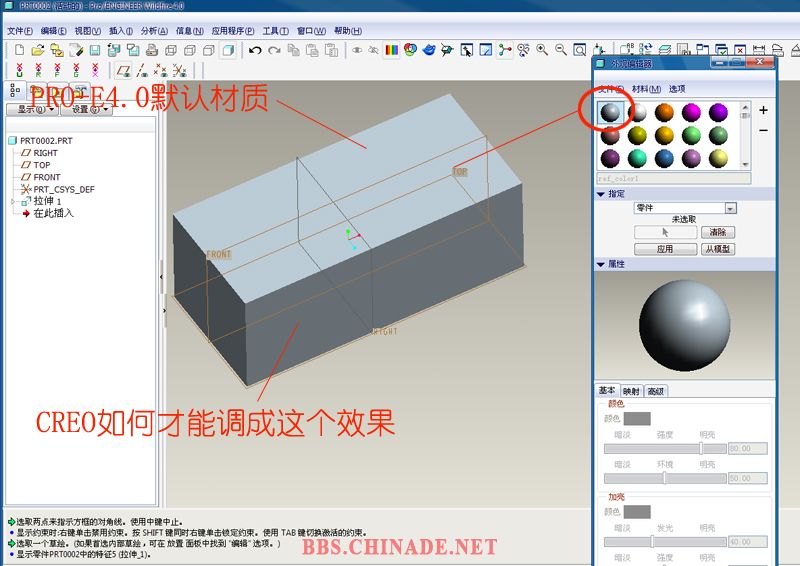Click the RGB circles appearance gallery icon
Viewport: 800px width, 566px height.
click(x=410, y=50)
